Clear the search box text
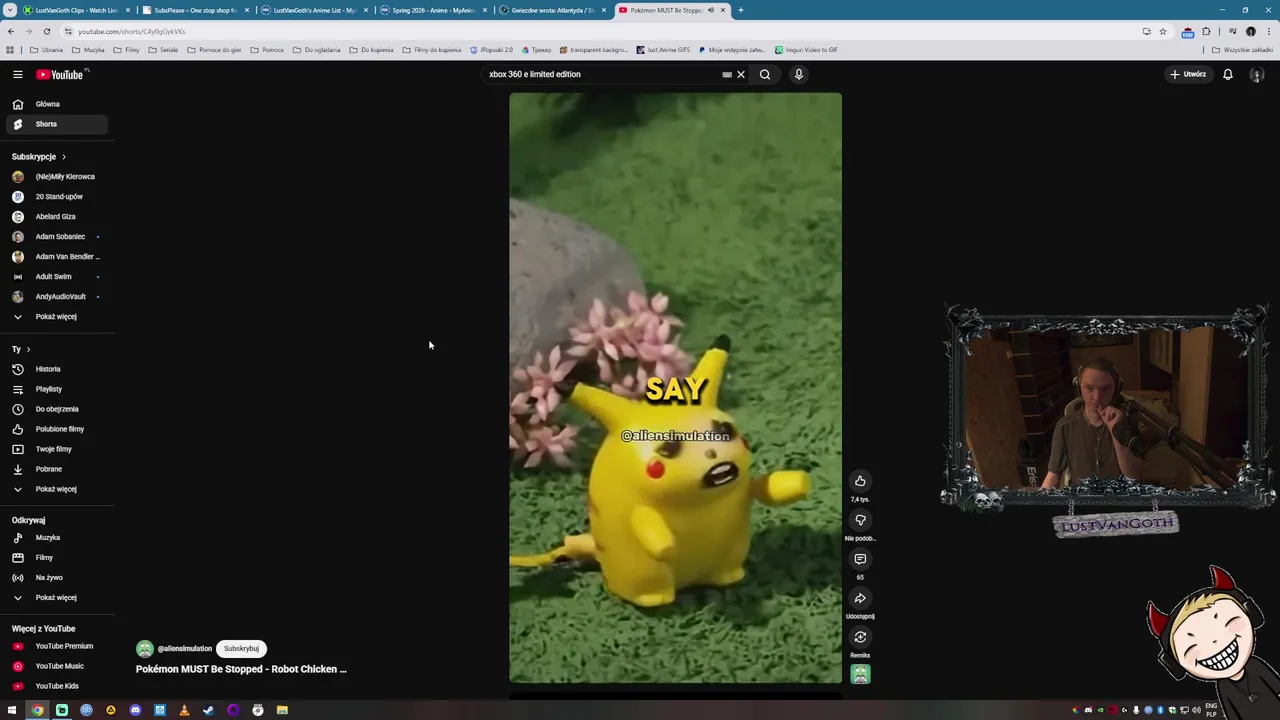The height and width of the screenshot is (720, 1280). pyautogui.click(x=741, y=74)
